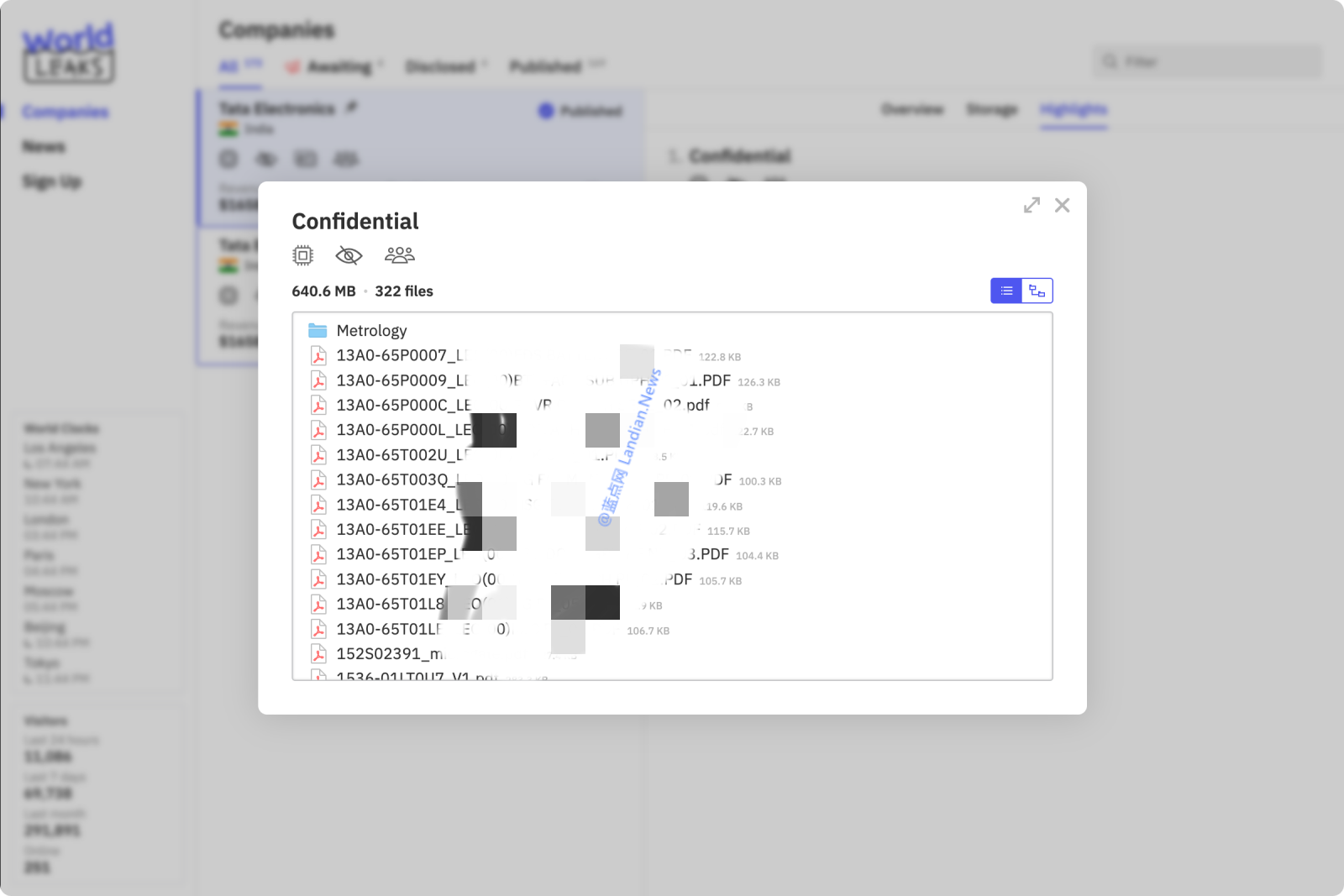Click the people group icon
The width and height of the screenshot is (1344, 896).
pyautogui.click(x=399, y=254)
